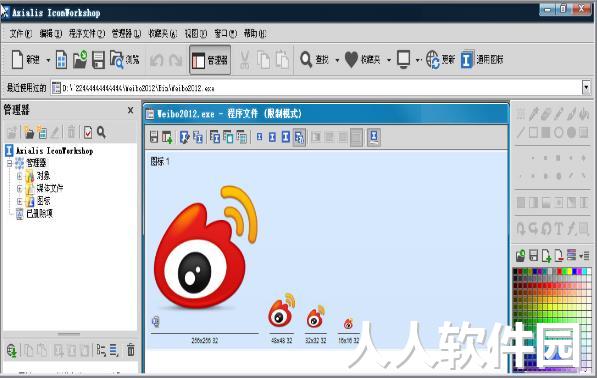This screenshot has width=597, height=379.
Task: Select the smallest icon preview size button
Action: pos(259,137)
